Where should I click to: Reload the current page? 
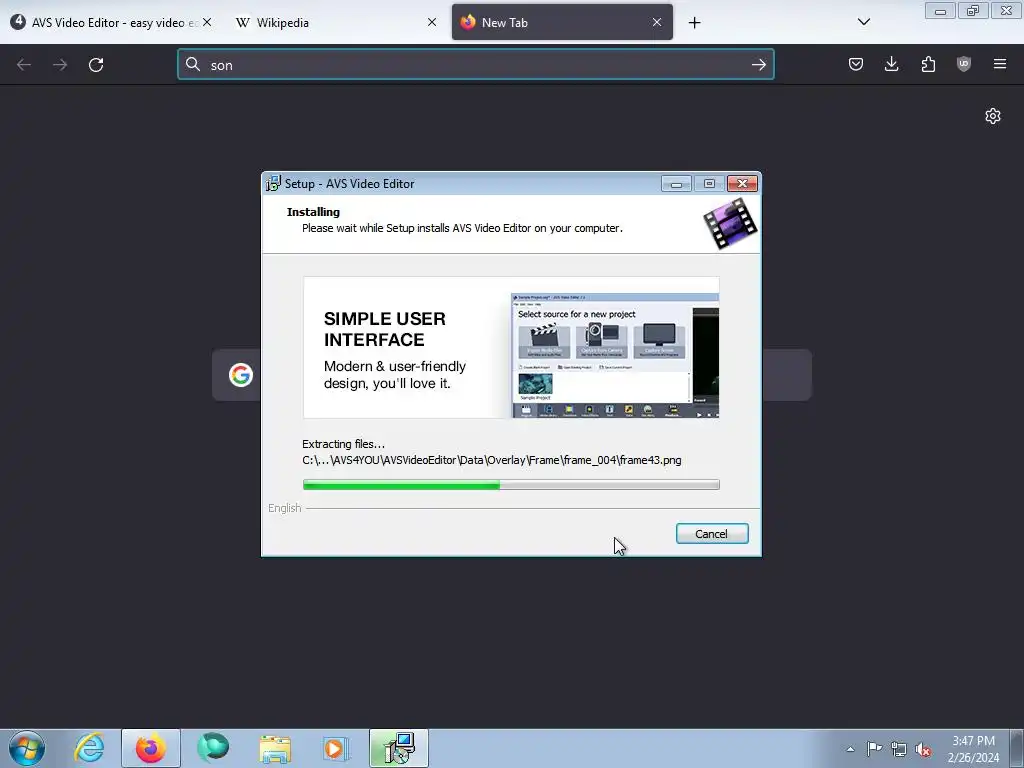[96, 65]
